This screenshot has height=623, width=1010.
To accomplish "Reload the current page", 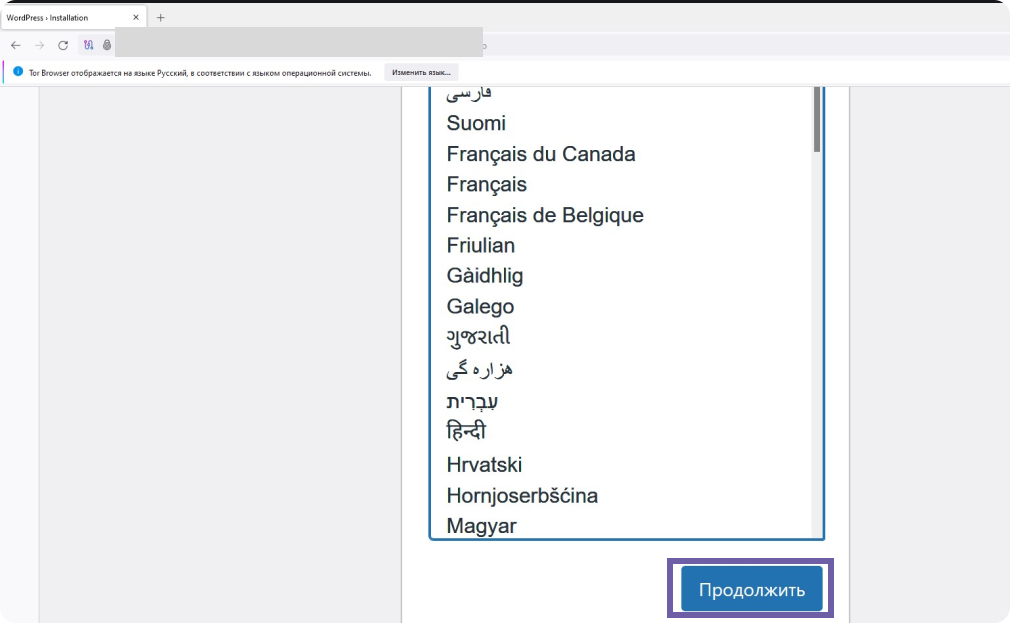I will [x=63, y=45].
